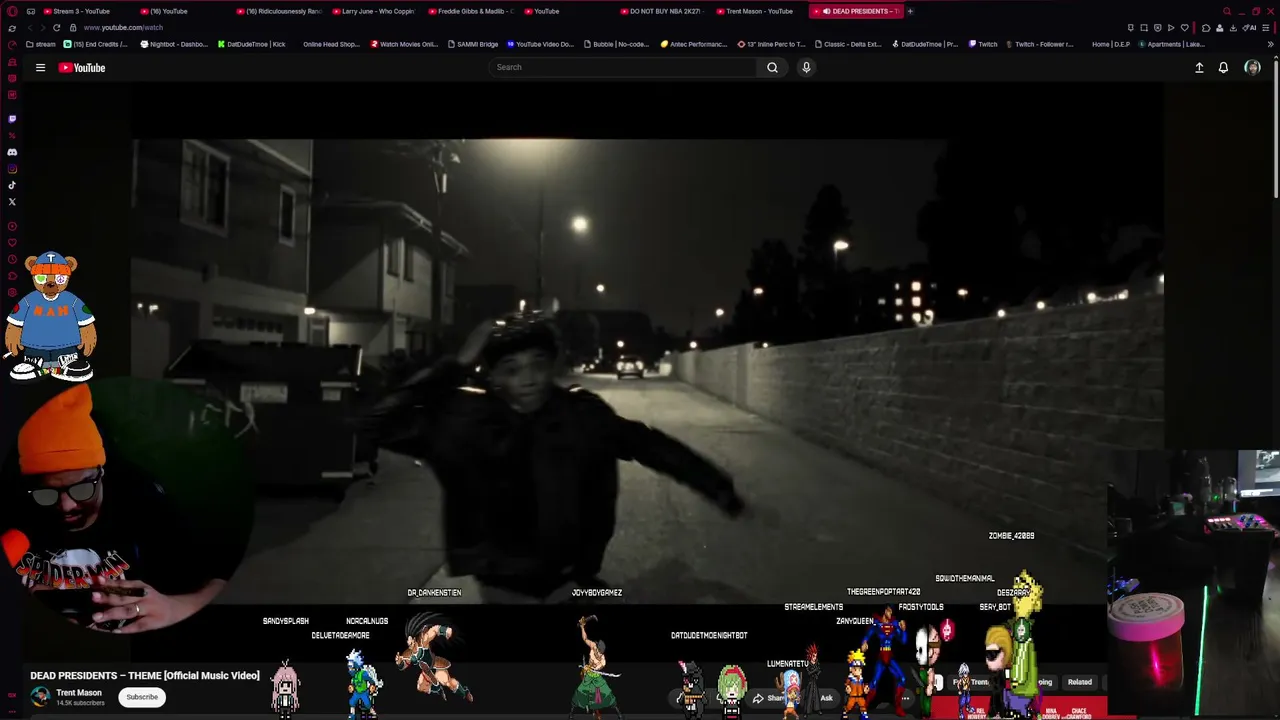Open the 'Classic - Delta Ext...' bookmark
Screen dimensions: 1280x720
coord(848,44)
